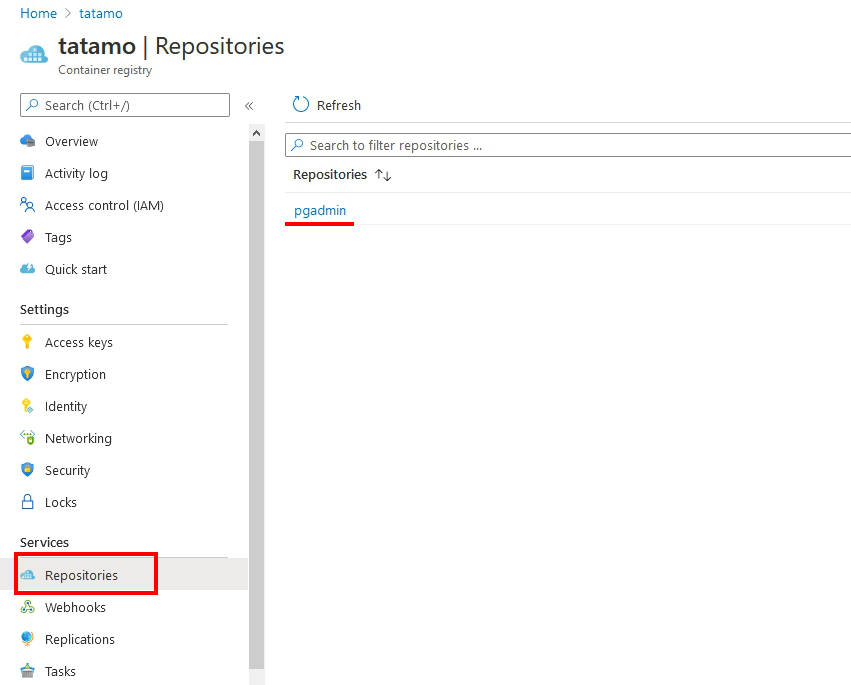Click the Encryption shield icon

pos(28,374)
